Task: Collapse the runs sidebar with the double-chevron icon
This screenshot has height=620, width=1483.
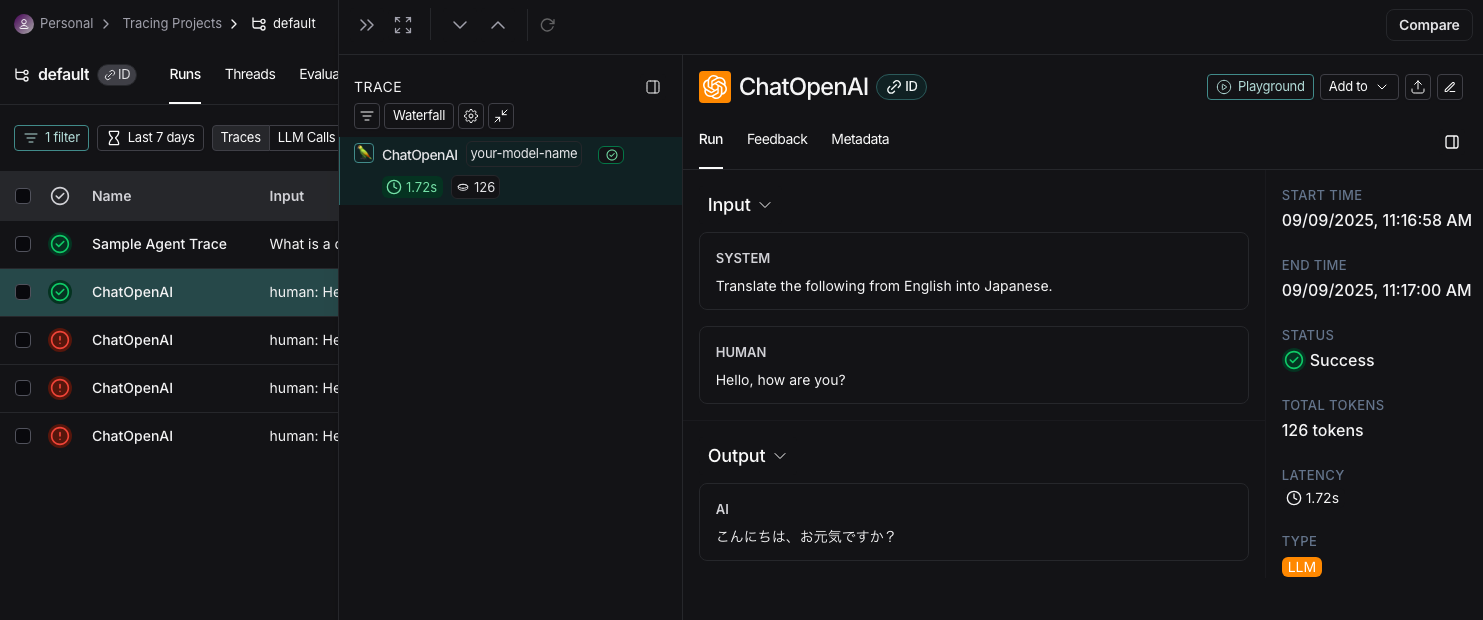Action: click(366, 24)
